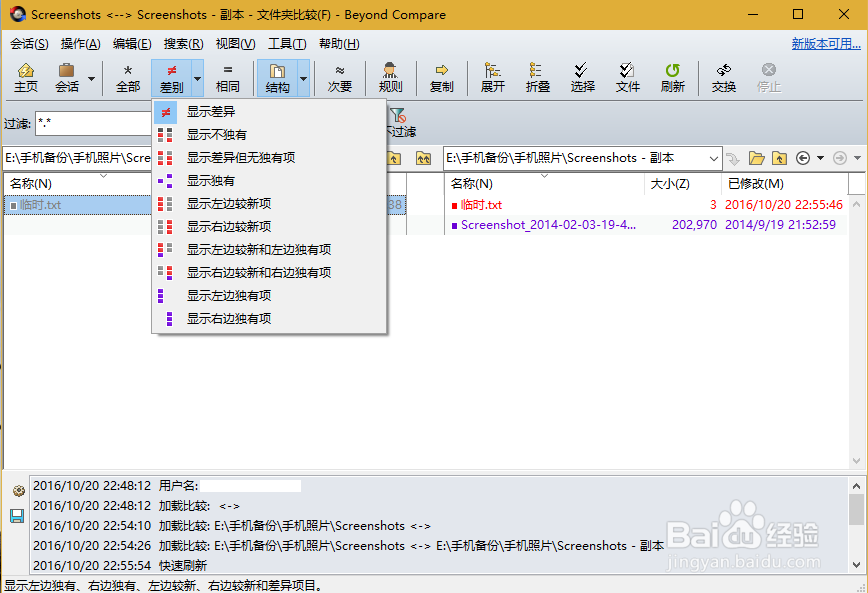
Task: Click the 文件 files toolbar icon
Action: click(628, 78)
